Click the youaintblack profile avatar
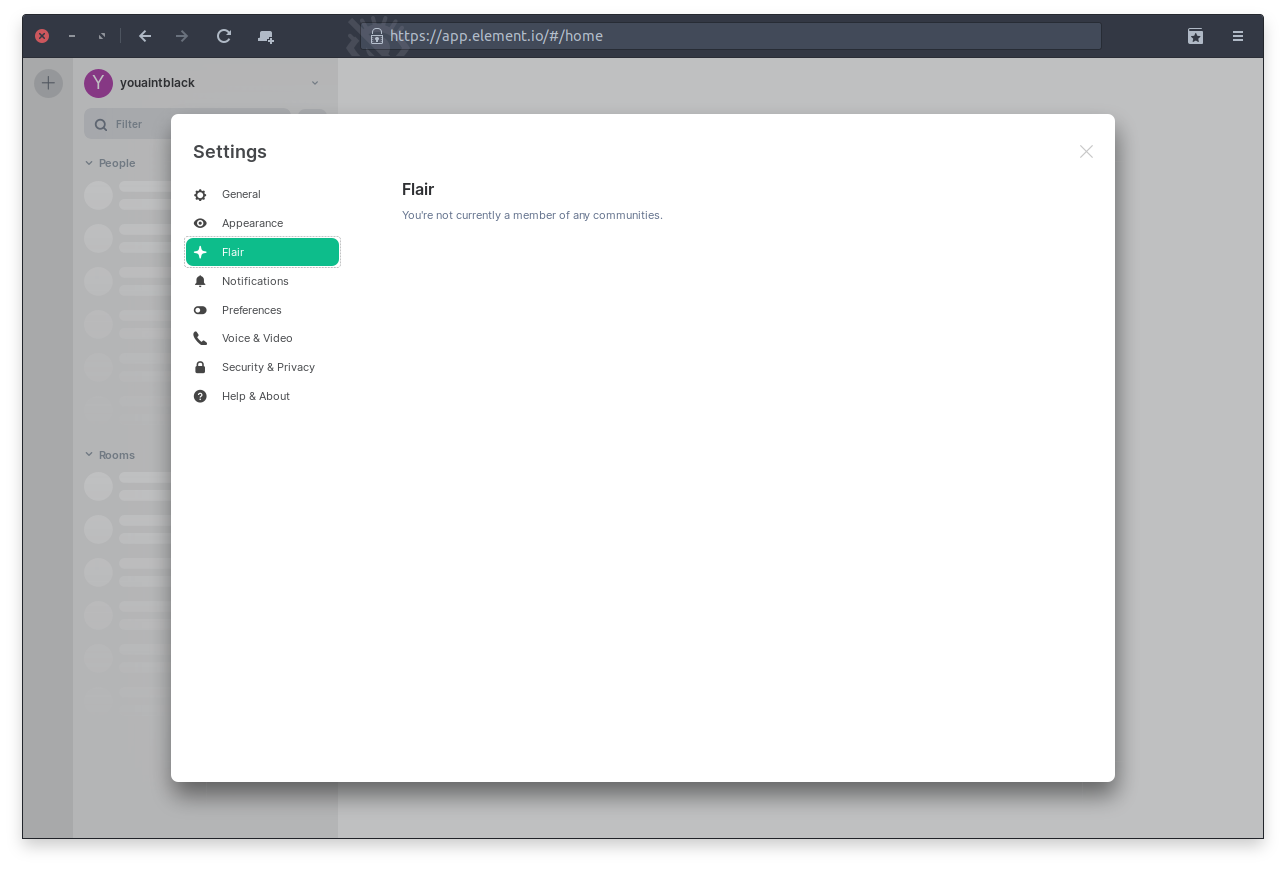The image size is (1286, 869). 98,83
